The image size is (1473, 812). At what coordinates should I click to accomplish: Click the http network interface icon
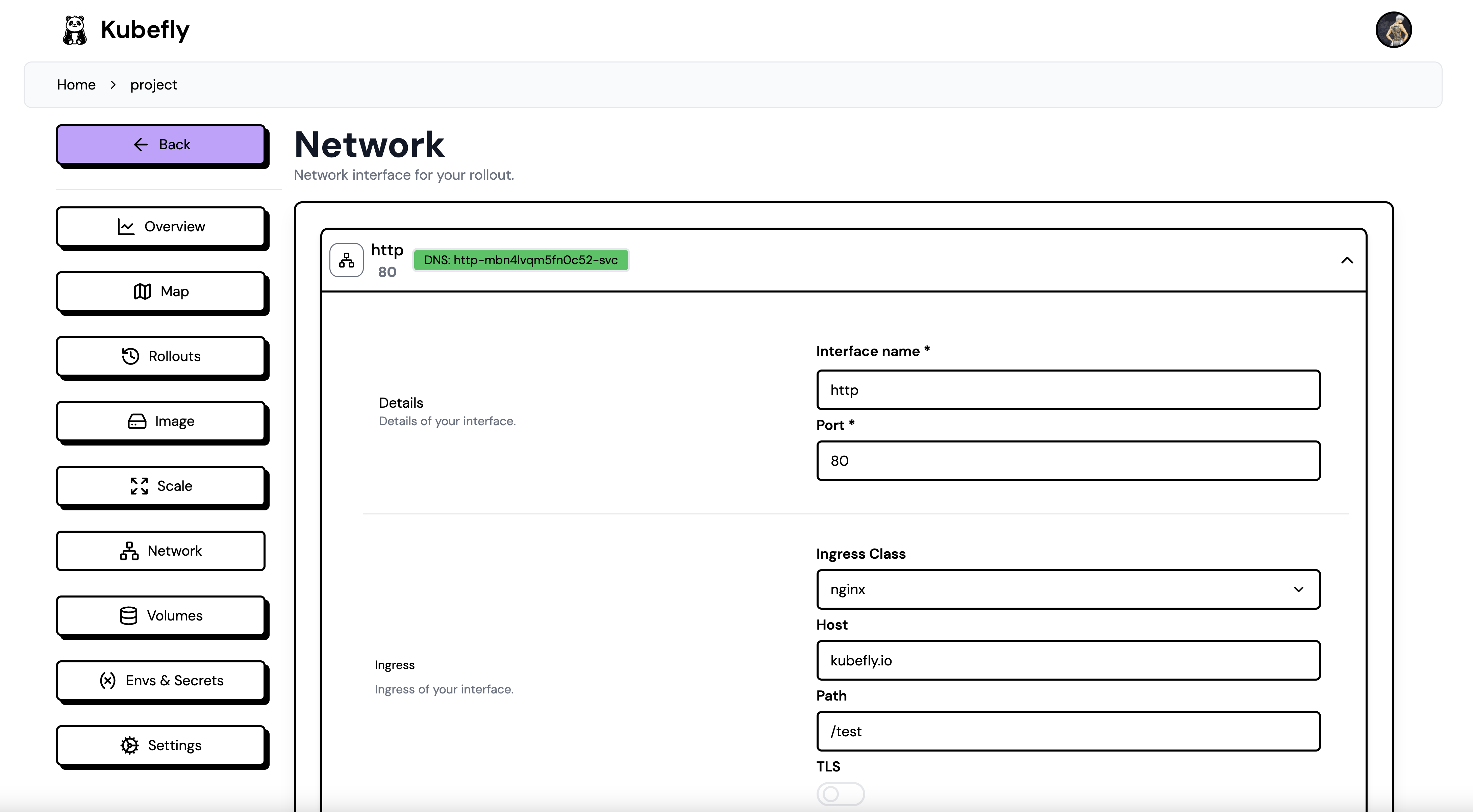tap(347, 260)
